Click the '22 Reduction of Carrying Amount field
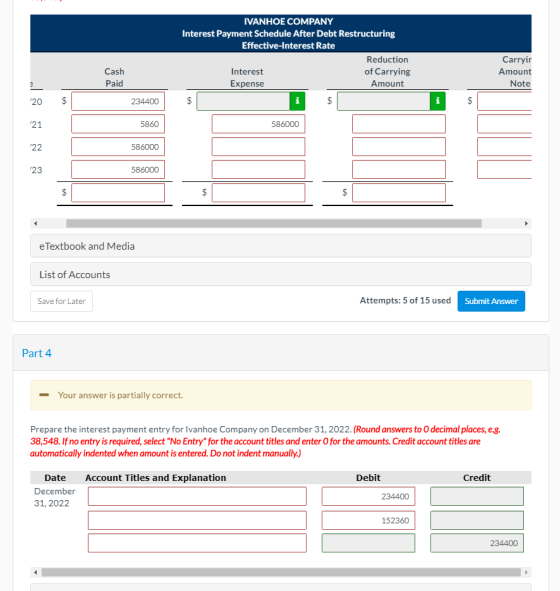This screenshot has width=560, height=591. [399, 147]
